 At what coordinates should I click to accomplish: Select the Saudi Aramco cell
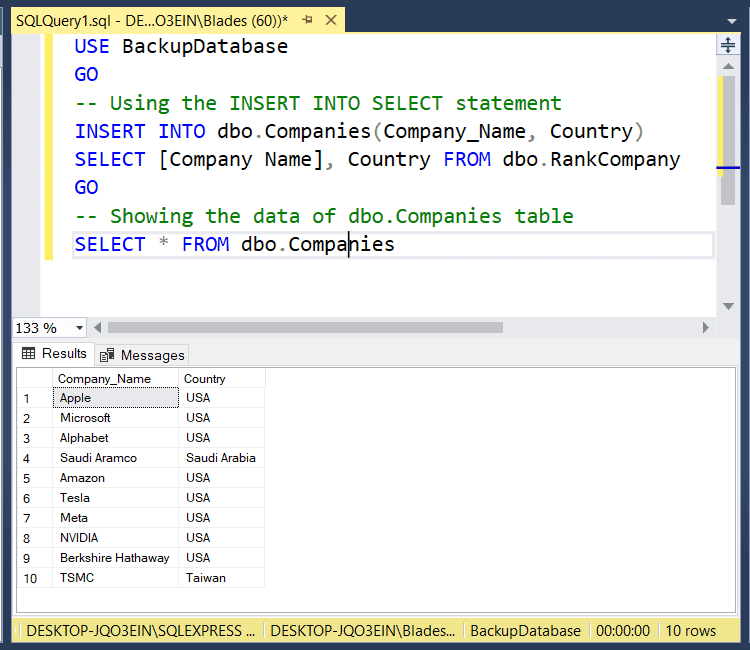[115, 458]
